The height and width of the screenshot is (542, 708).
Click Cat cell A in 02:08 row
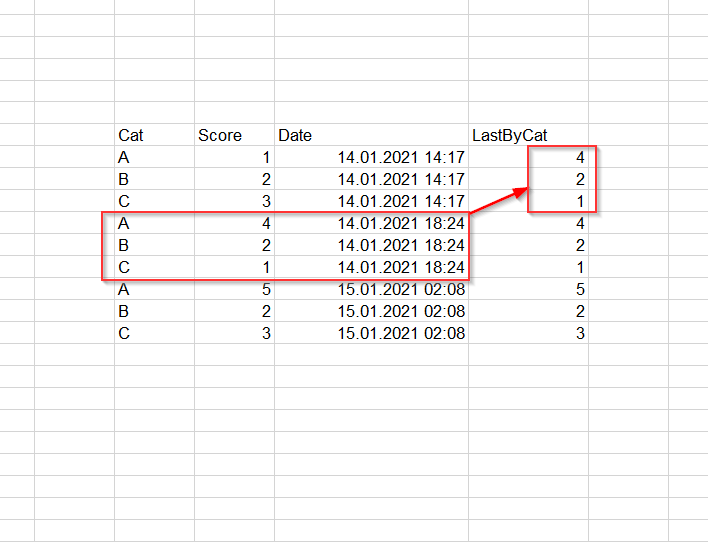[x=154, y=289]
